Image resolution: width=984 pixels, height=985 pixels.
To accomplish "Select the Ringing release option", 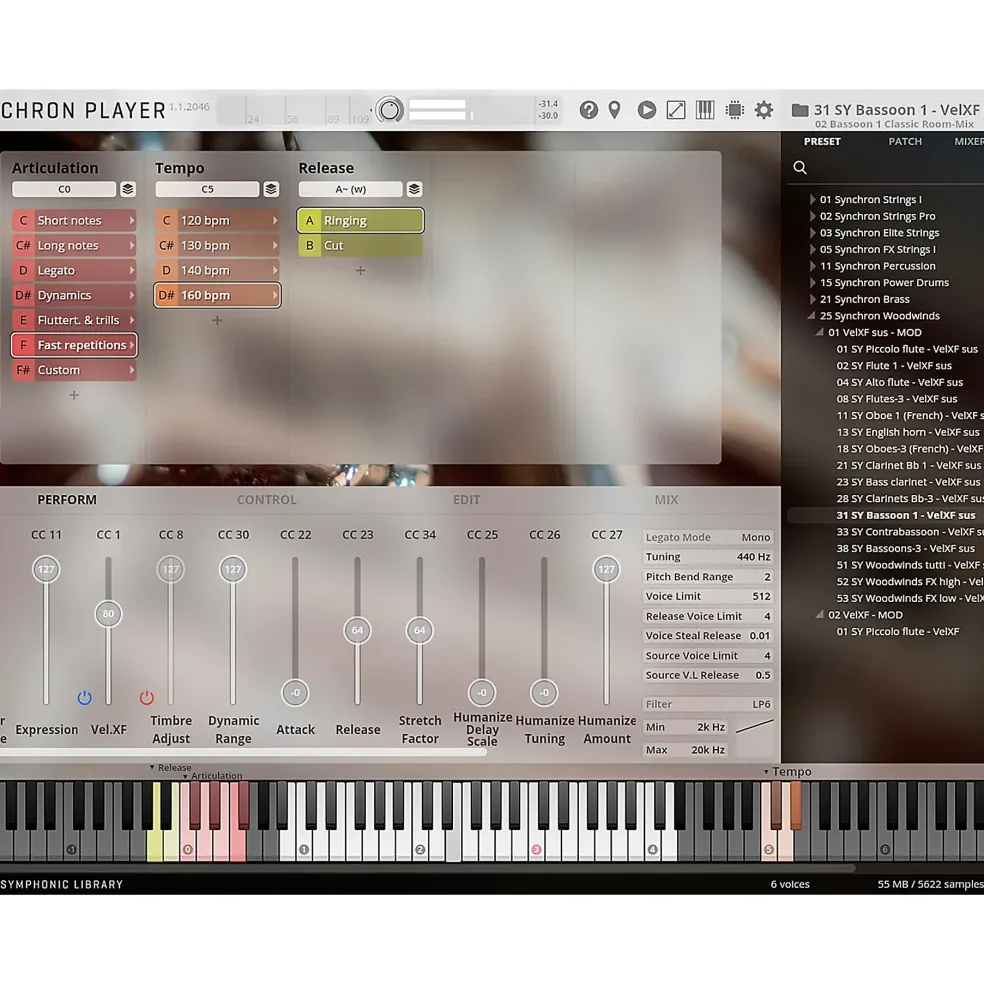I will (x=360, y=220).
